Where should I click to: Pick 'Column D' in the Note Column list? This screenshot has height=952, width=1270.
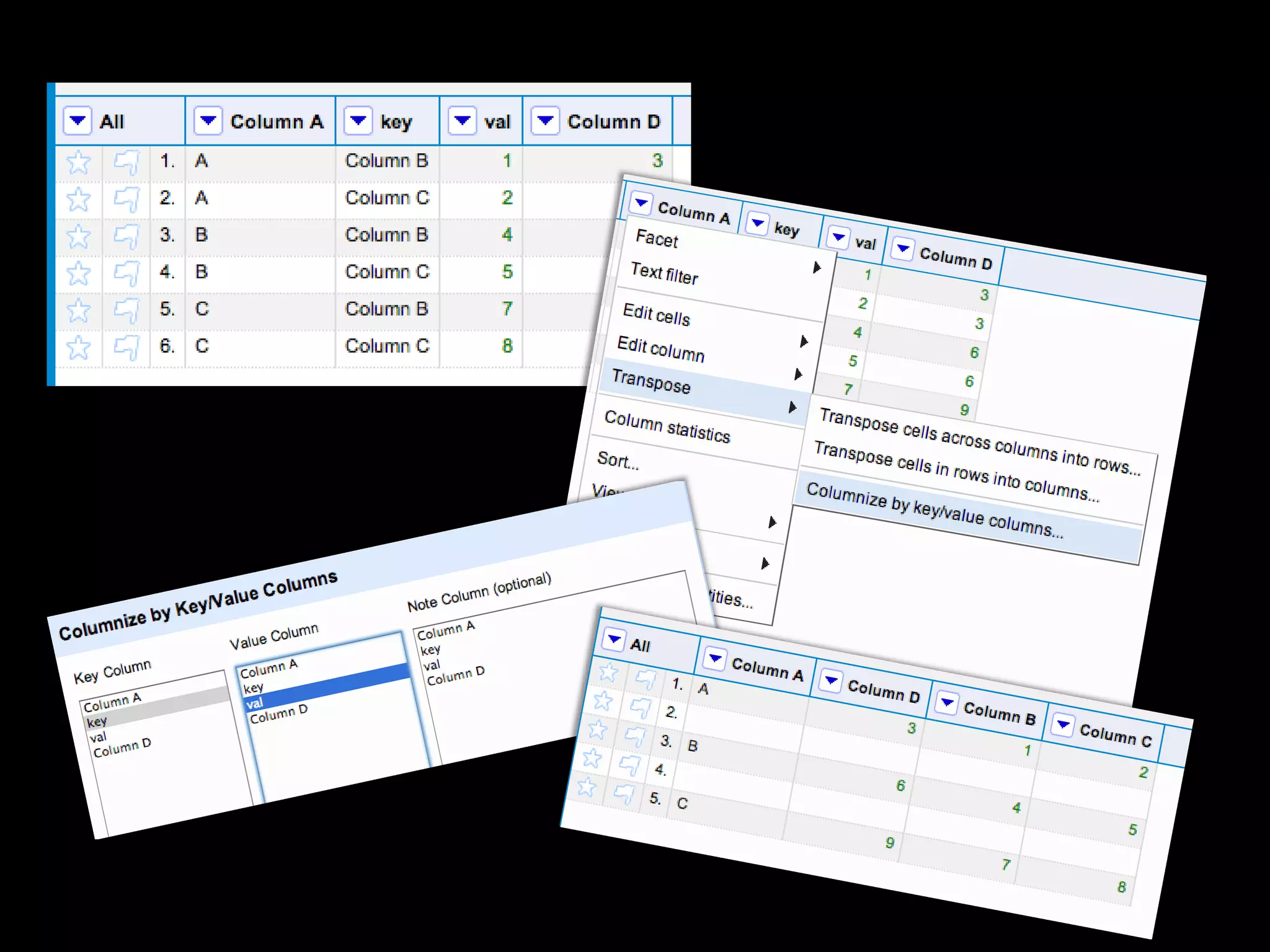click(x=456, y=677)
